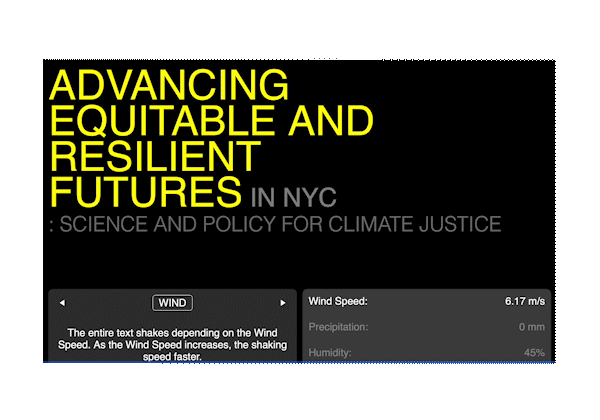The image size is (600, 420).
Task: Click the gray IN NYC text
Action: [298, 192]
